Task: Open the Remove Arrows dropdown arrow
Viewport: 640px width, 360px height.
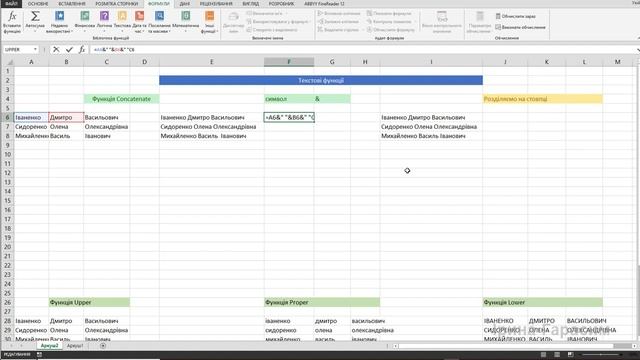Action: (363, 30)
